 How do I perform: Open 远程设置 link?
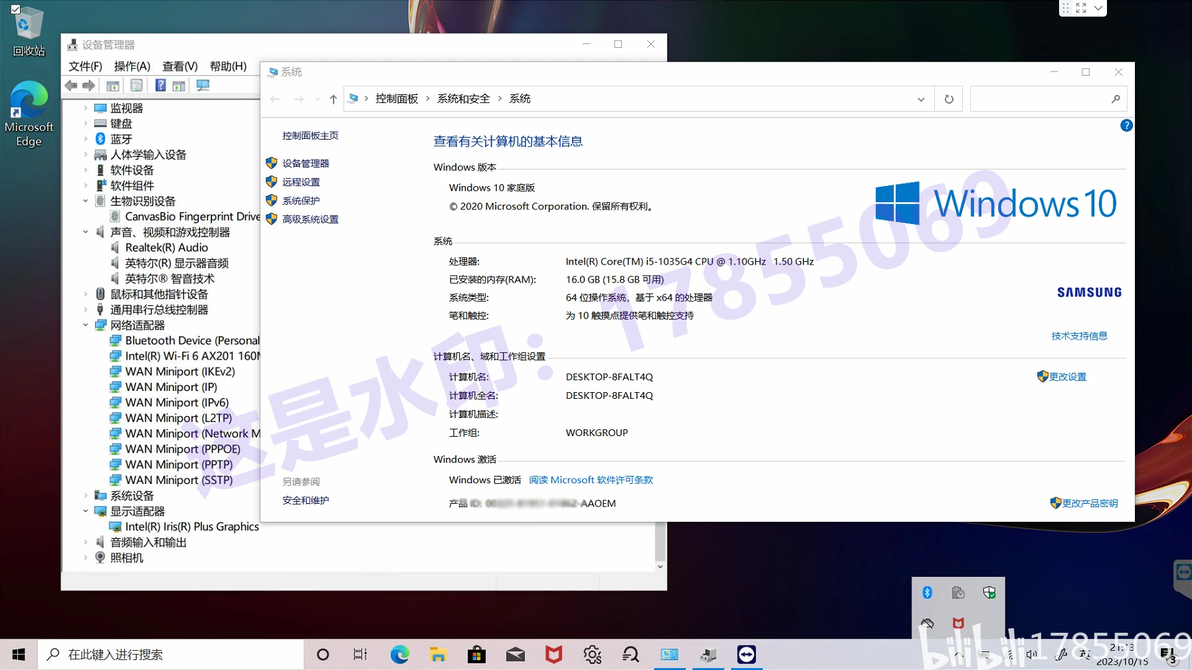click(x=301, y=182)
